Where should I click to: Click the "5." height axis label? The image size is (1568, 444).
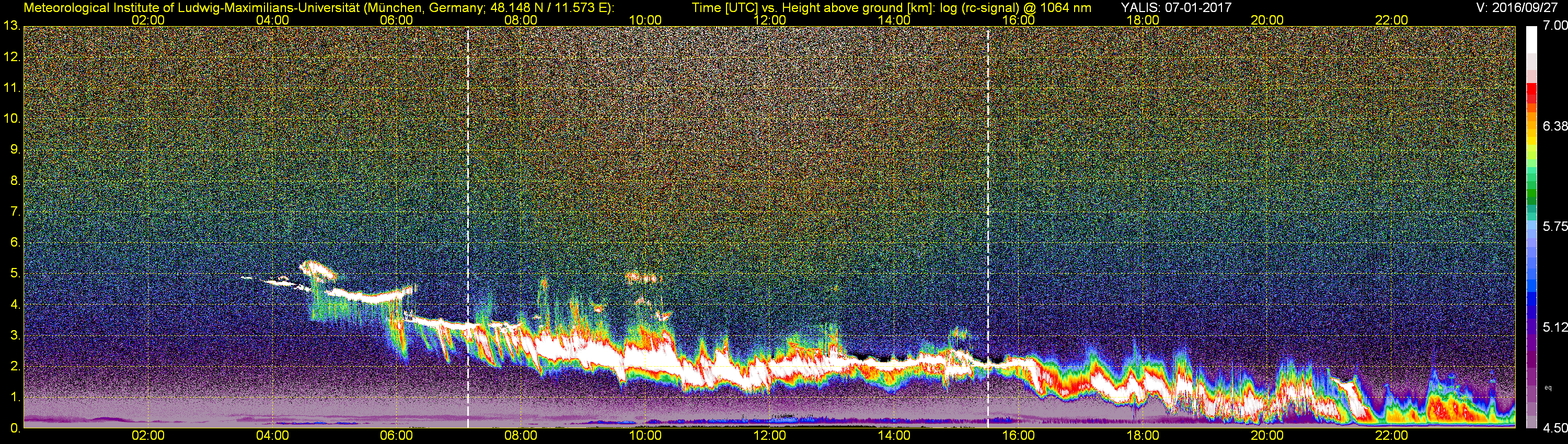(x=15, y=274)
